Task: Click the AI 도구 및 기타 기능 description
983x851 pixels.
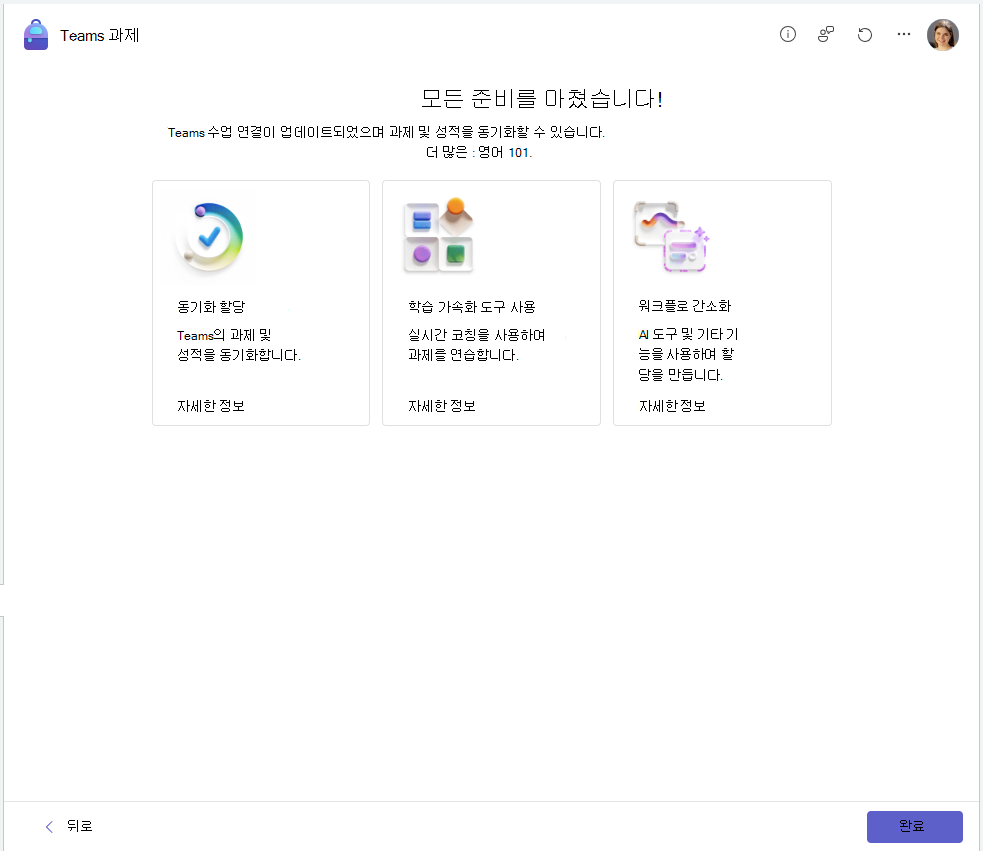Action: (688, 354)
